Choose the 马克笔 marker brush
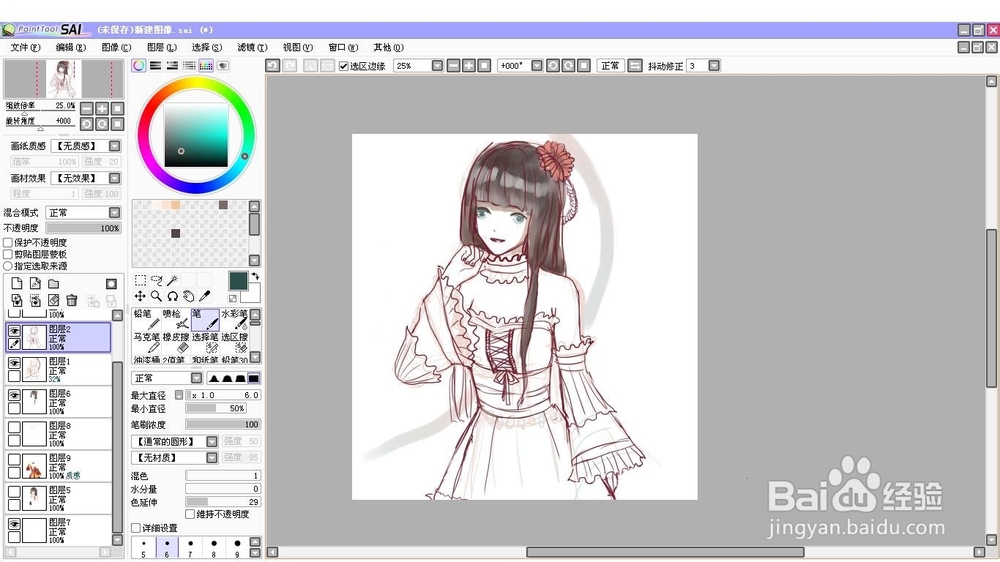This screenshot has height=562, width=1000. click(x=145, y=342)
